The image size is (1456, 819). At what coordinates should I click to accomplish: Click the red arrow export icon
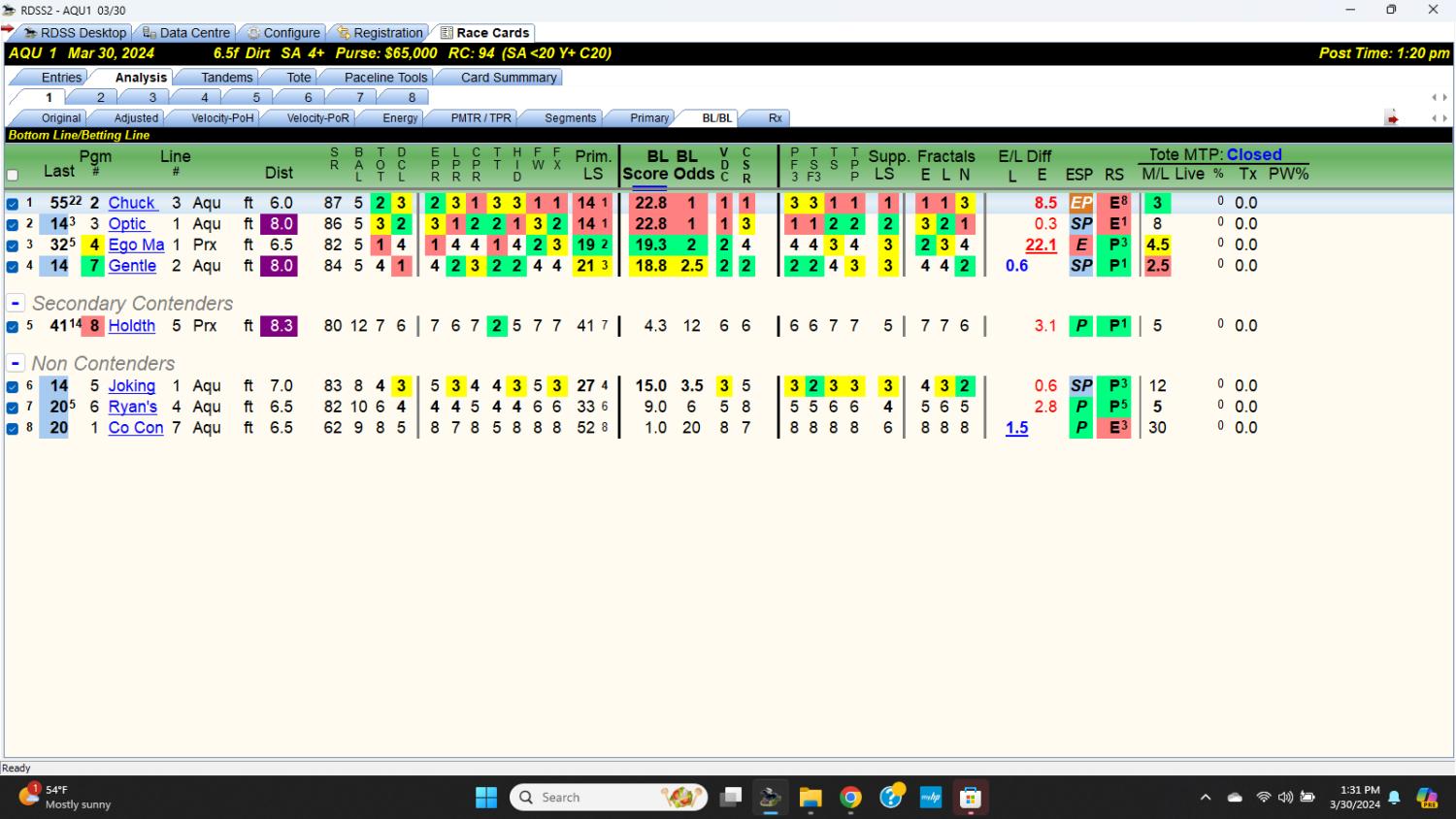(1392, 118)
